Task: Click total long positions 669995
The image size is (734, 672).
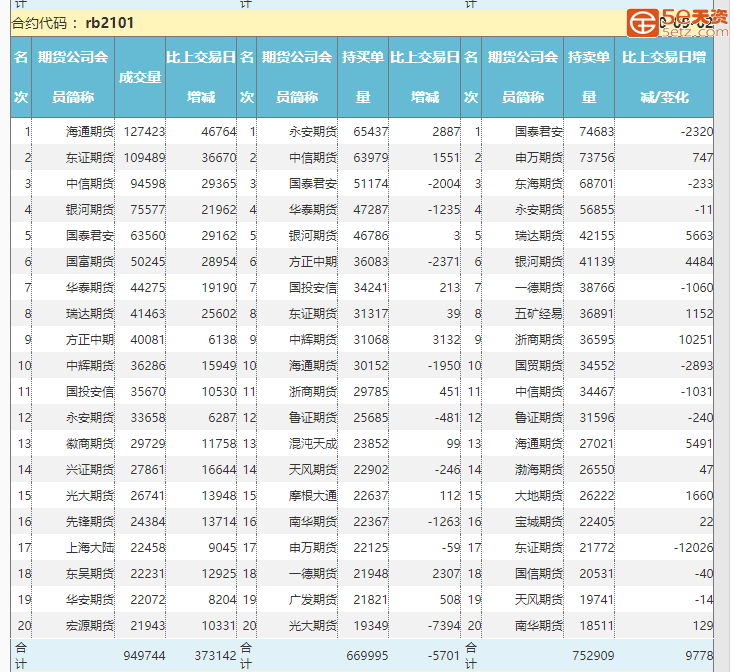Action: 367,656
